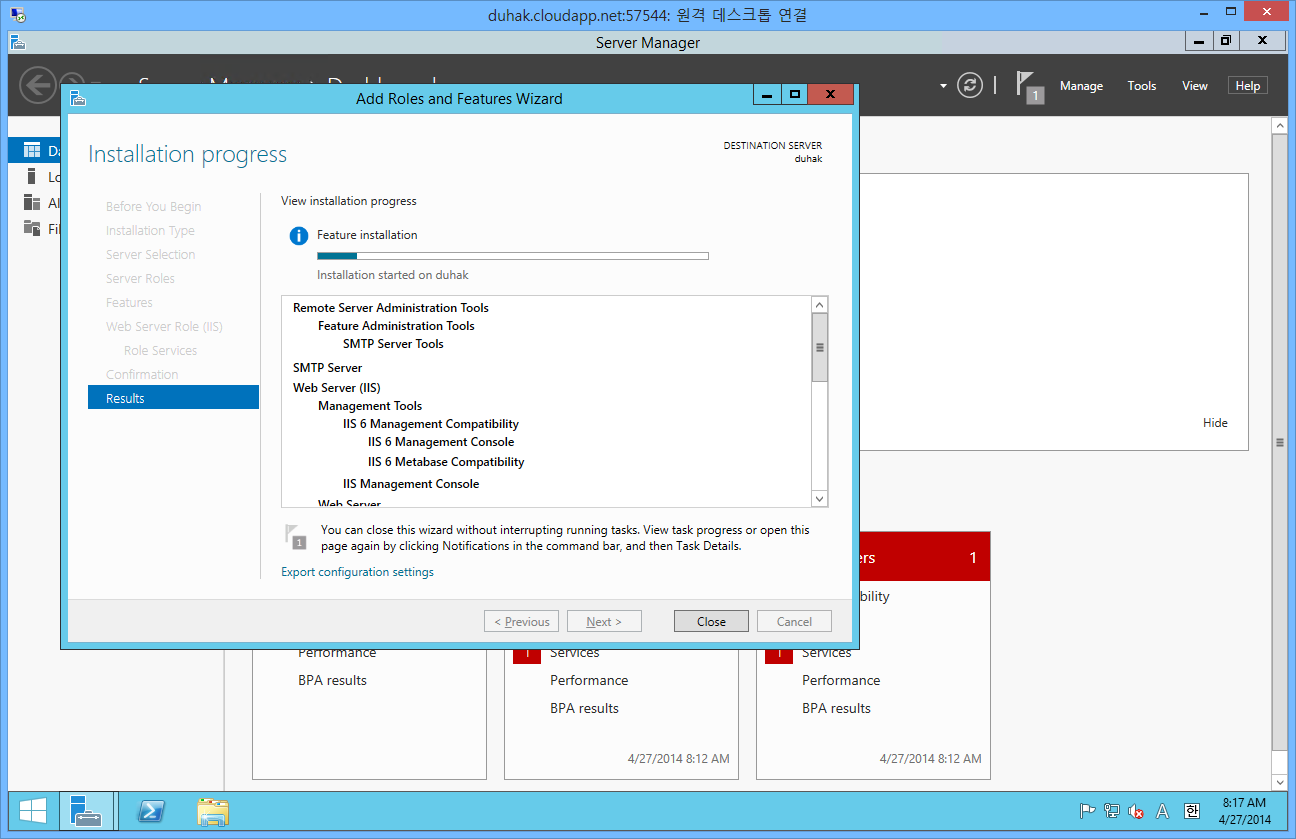Select the All Servers sidebar icon

tap(32, 203)
